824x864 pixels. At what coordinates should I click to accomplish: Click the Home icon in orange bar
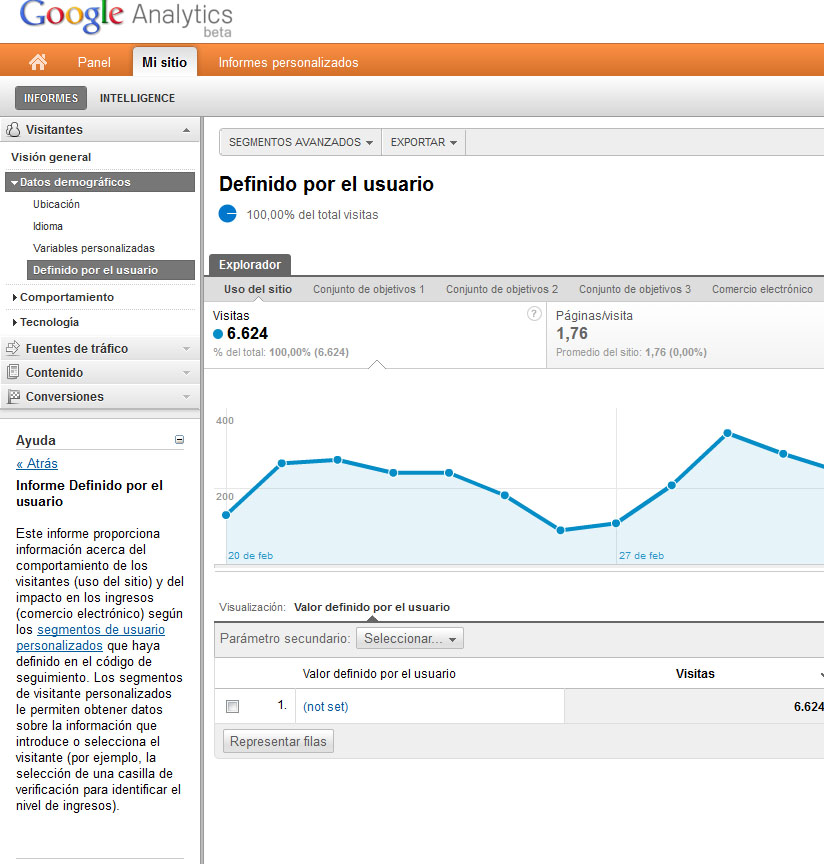coord(38,62)
